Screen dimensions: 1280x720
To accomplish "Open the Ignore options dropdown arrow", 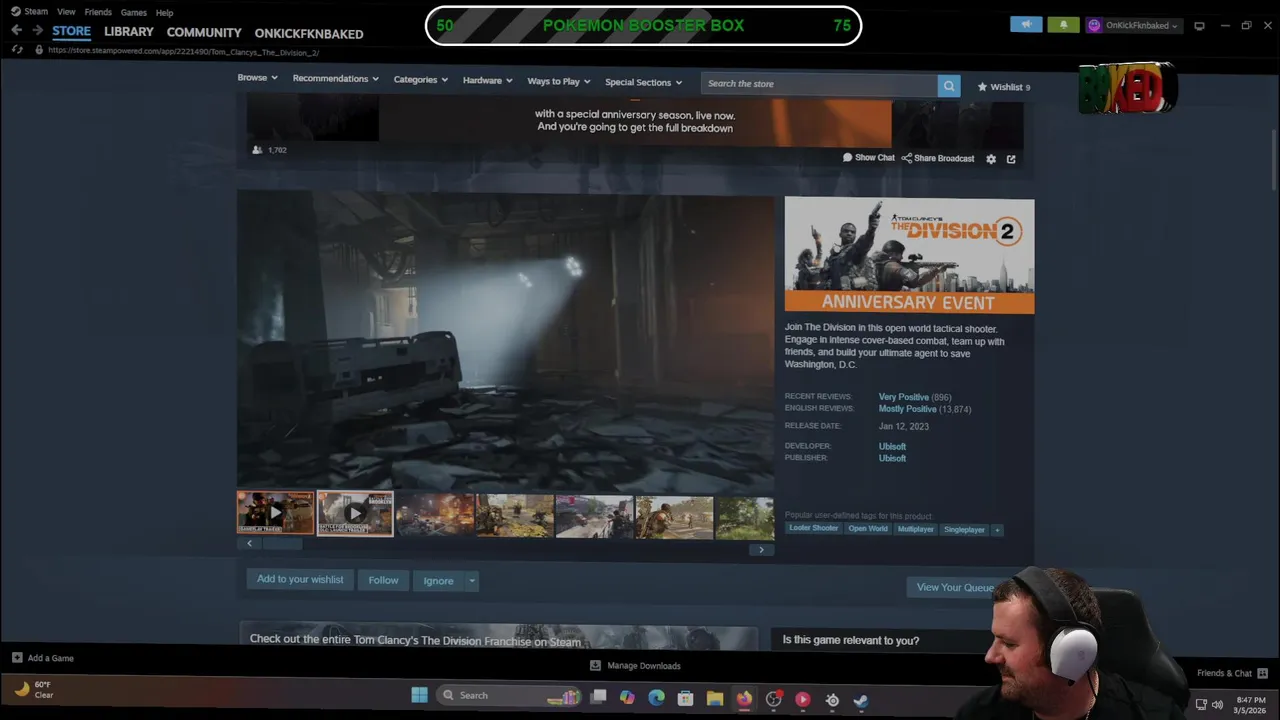I will (x=471, y=581).
